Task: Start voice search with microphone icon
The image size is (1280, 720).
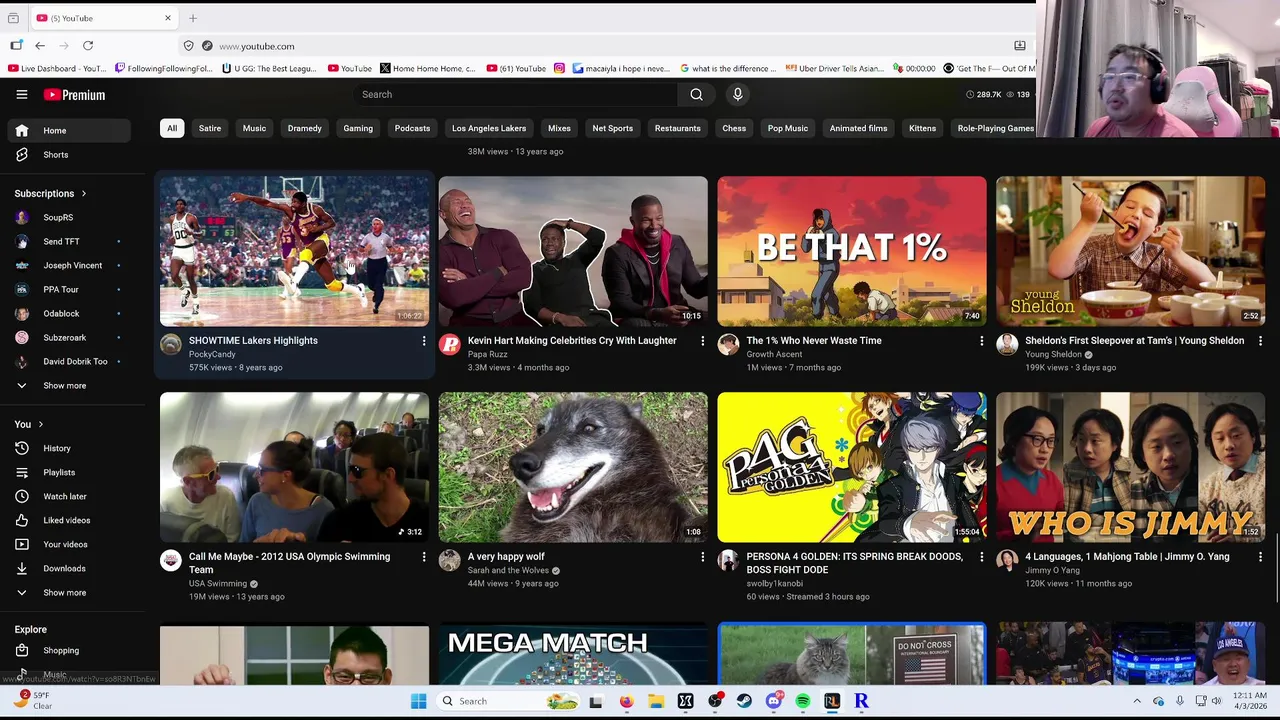Action: 737,94
